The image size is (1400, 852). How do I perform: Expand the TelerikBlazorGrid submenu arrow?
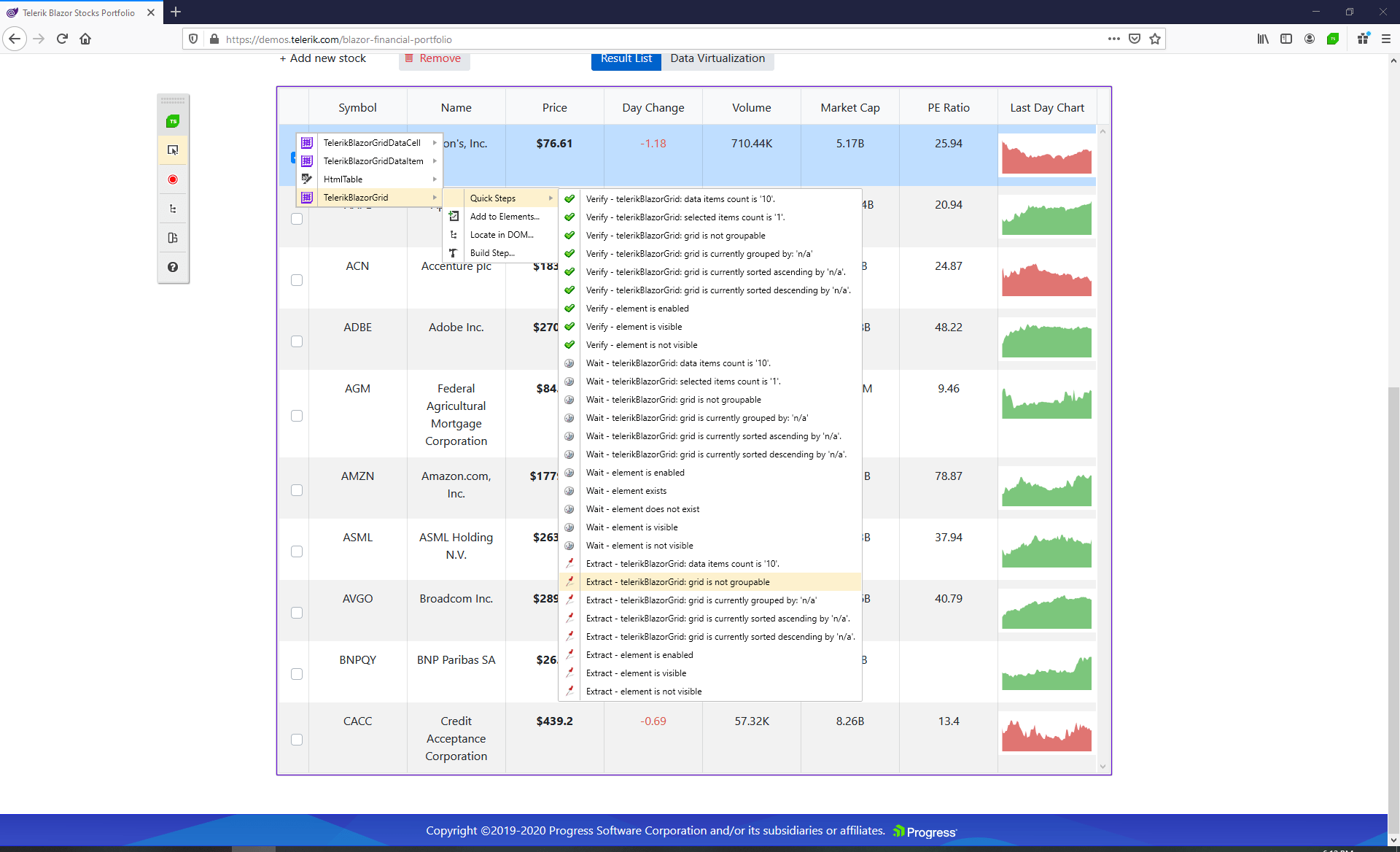(435, 198)
